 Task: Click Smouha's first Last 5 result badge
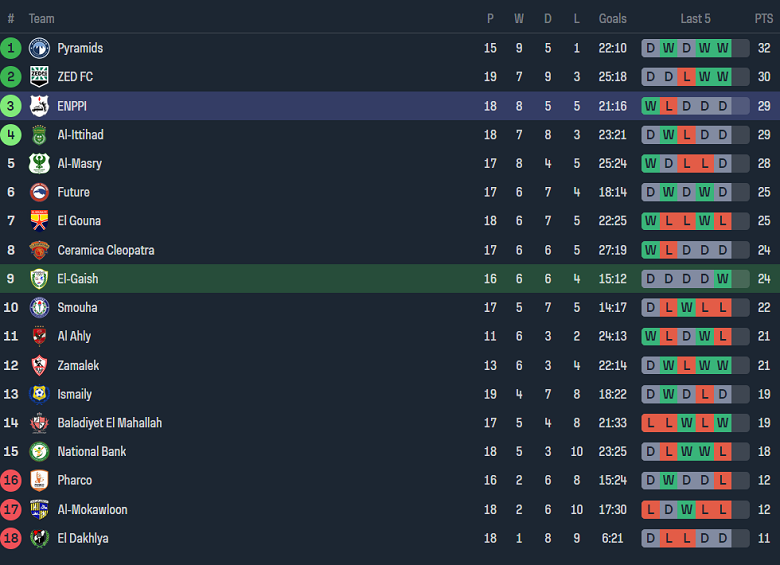pos(651,308)
